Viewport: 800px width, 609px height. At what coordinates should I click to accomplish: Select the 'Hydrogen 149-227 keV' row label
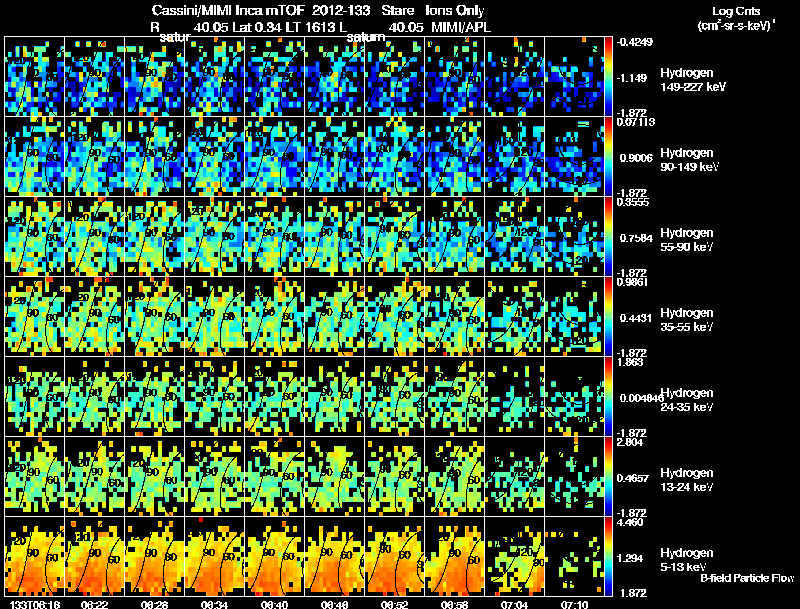693,80
